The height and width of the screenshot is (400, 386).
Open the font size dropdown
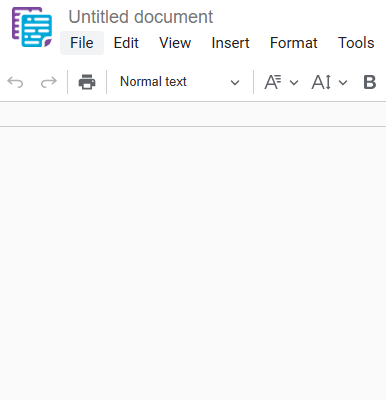click(x=329, y=82)
